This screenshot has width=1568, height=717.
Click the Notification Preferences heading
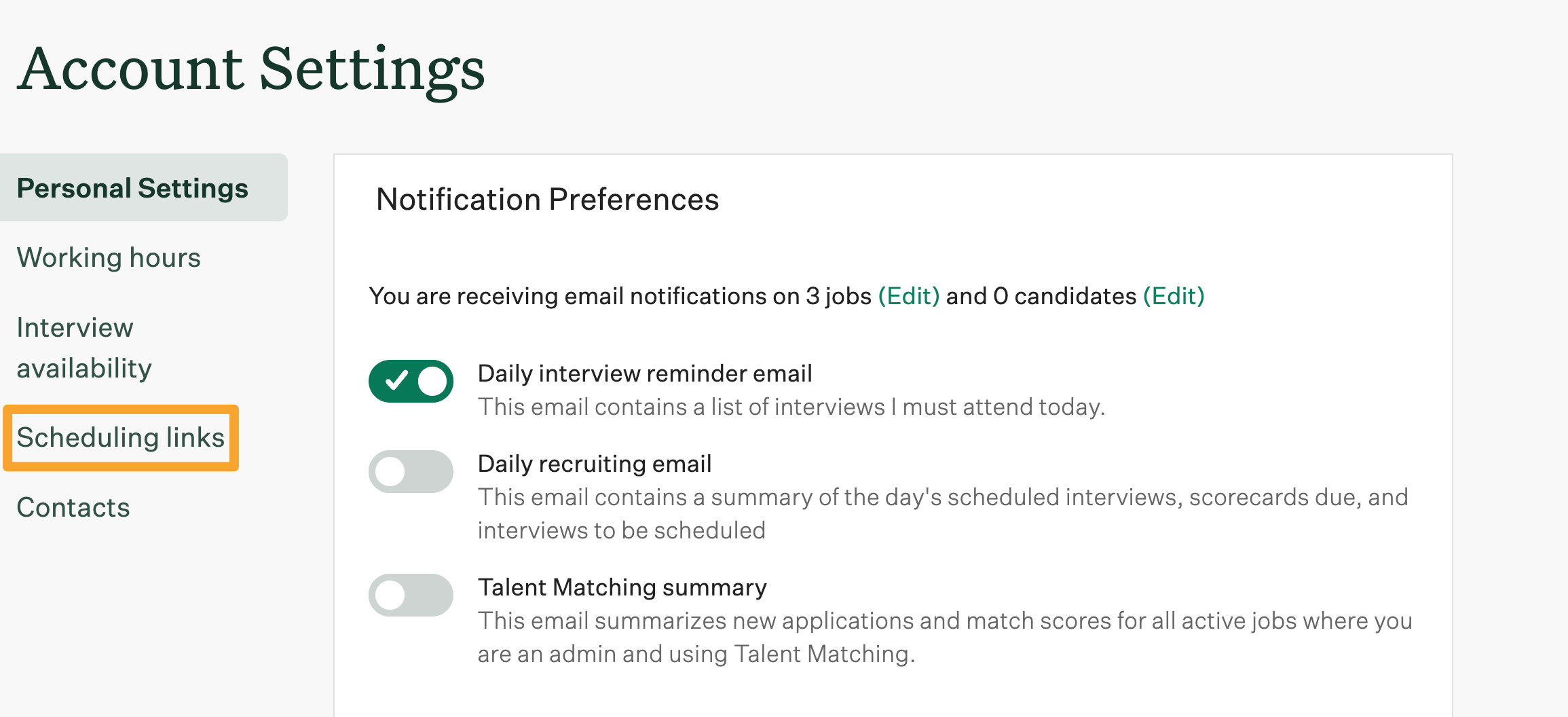tap(547, 200)
